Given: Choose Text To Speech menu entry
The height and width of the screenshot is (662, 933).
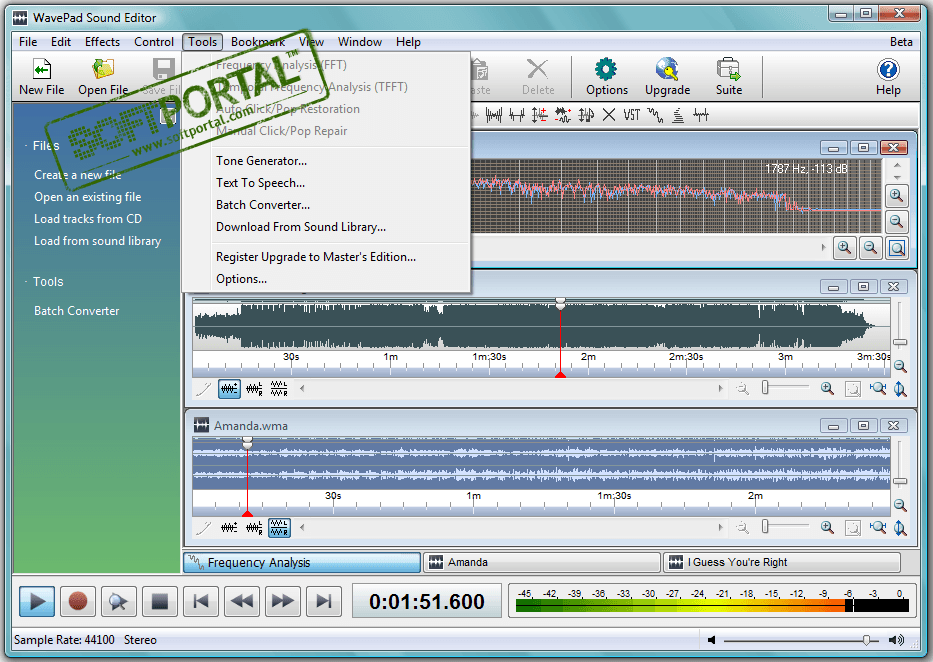Looking at the screenshot, I should [x=260, y=183].
